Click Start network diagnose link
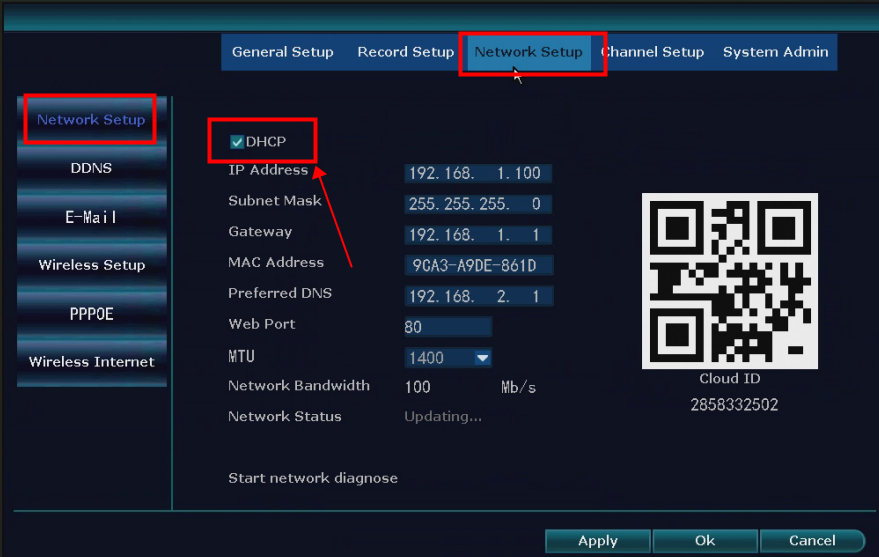 coord(313,478)
